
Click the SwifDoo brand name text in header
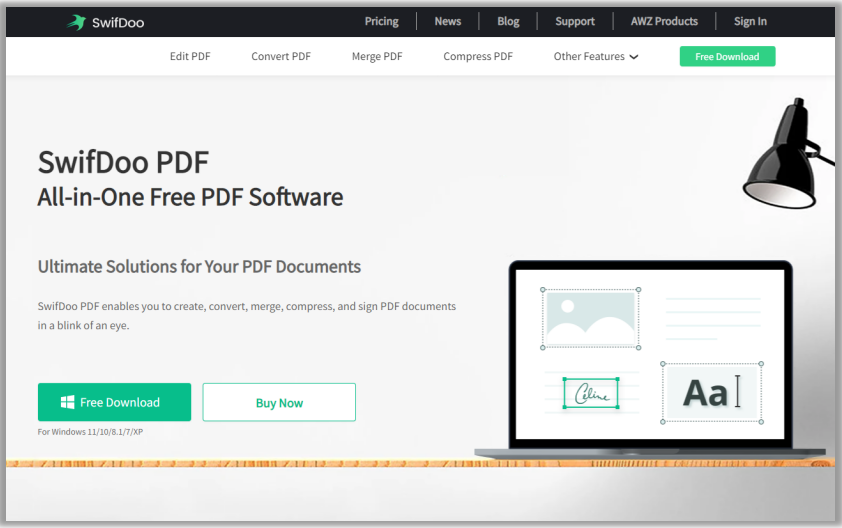pyautogui.click(x=118, y=23)
